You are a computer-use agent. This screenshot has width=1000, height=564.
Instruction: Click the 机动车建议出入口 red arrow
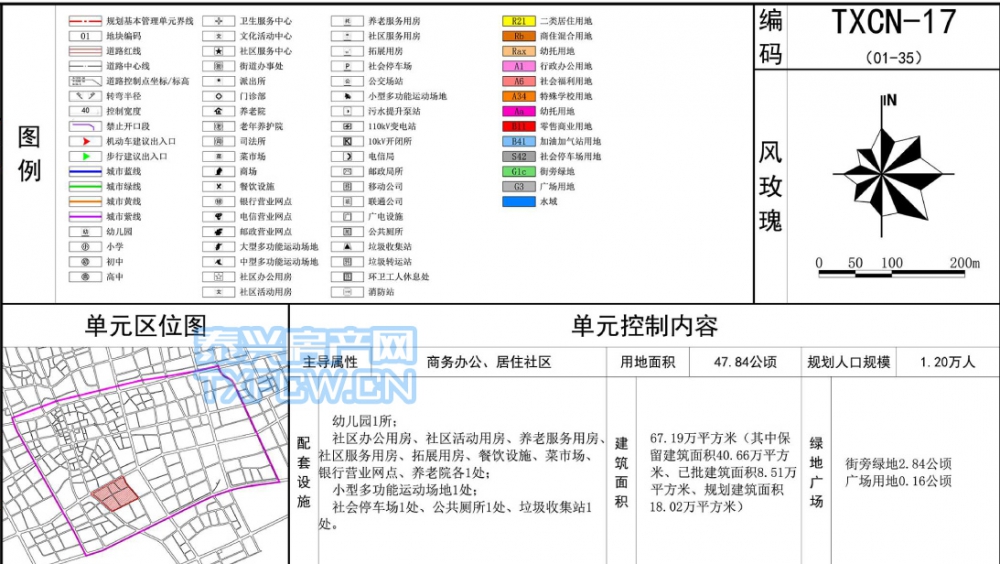click(85, 141)
